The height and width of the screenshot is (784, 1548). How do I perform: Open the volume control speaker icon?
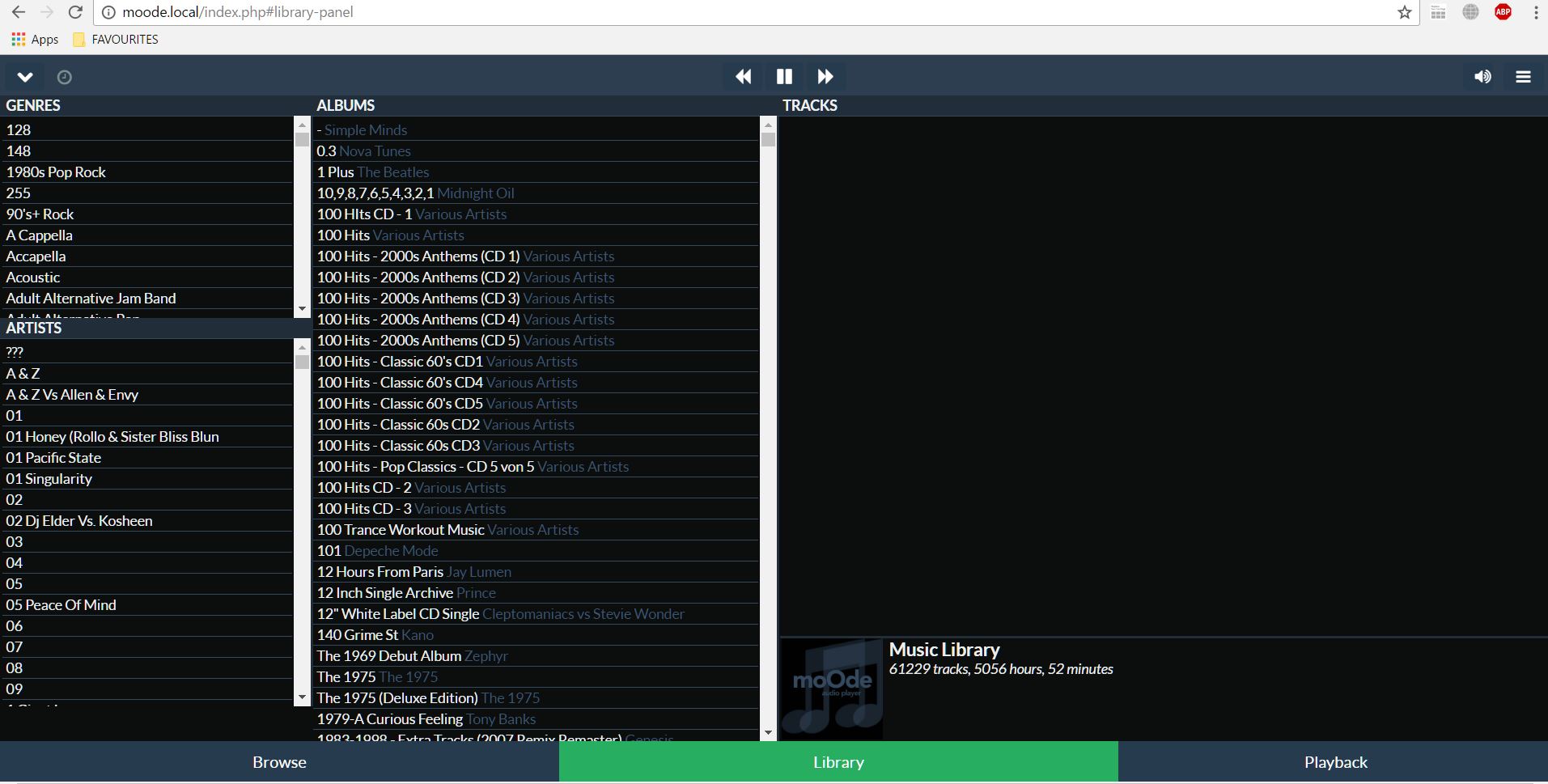(x=1482, y=77)
